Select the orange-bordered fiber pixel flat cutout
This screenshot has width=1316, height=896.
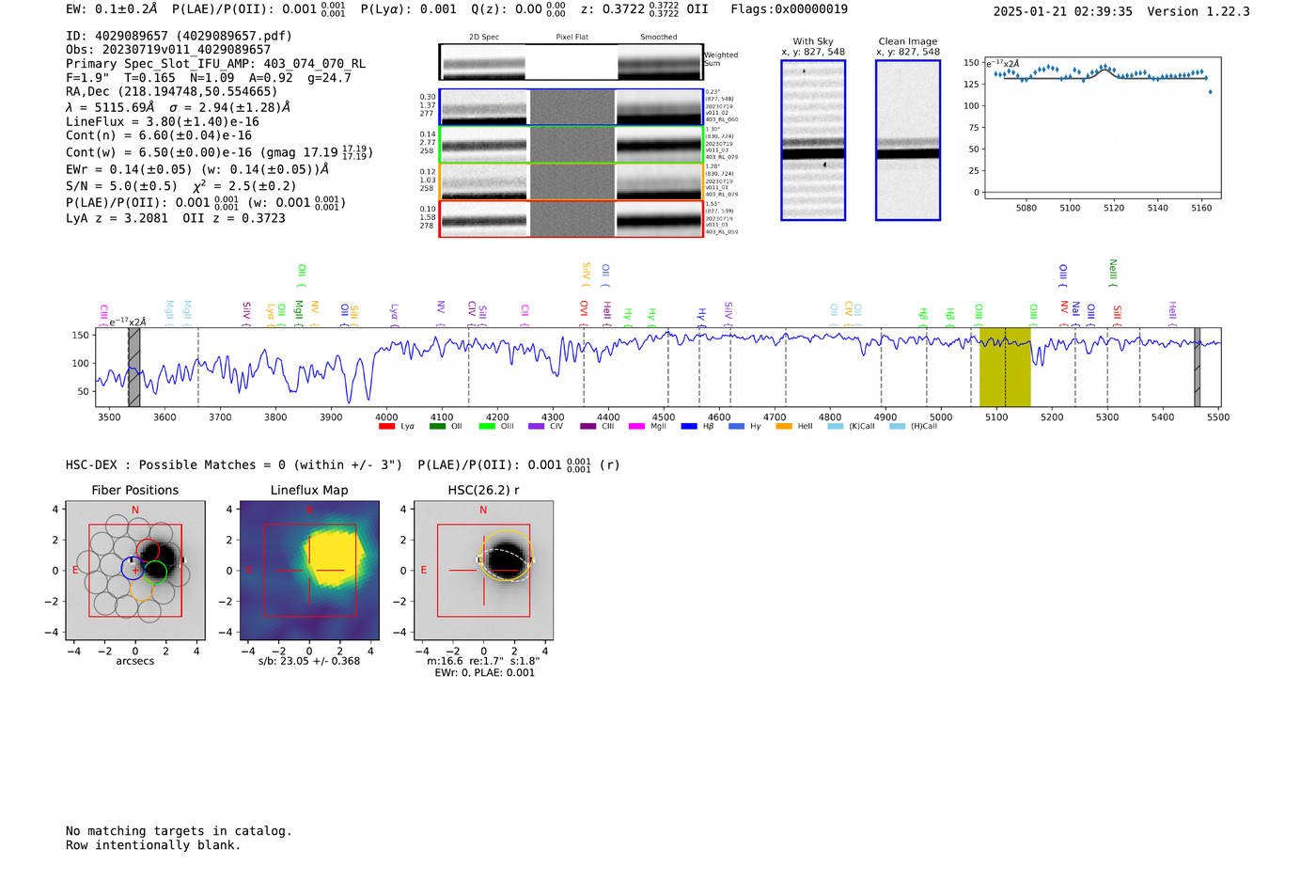pos(572,182)
